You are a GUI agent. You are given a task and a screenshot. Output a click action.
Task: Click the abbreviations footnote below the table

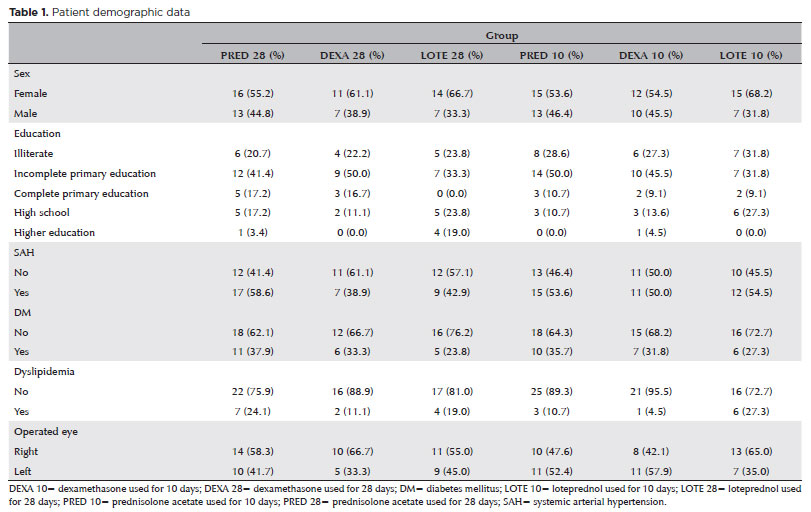tap(400, 494)
